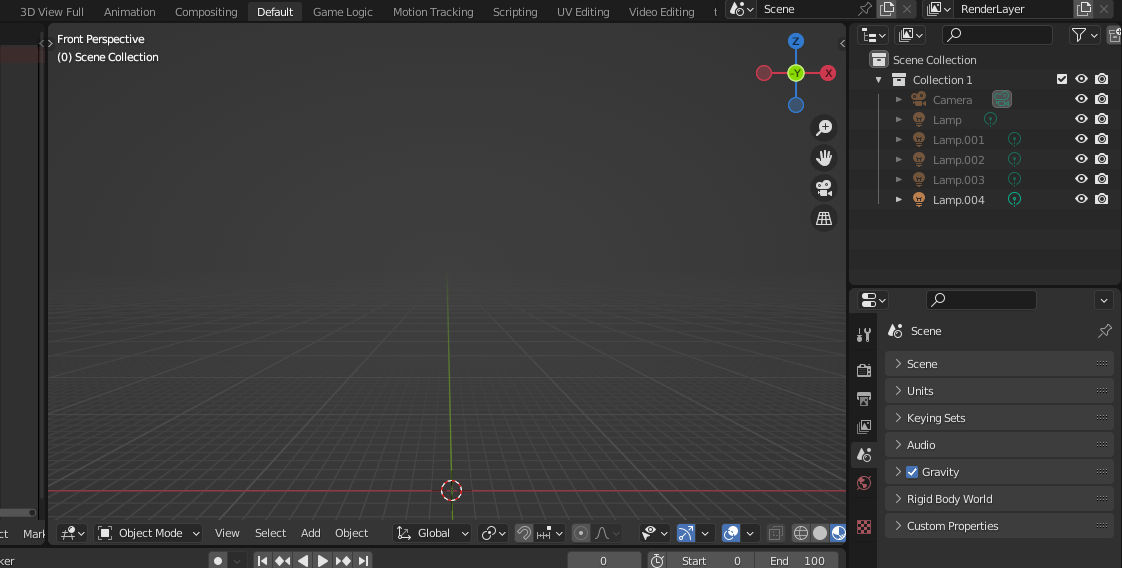Toggle viewport gizmos visibility

686,533
